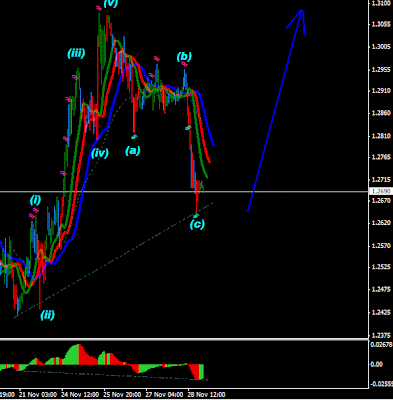Click the 1.2375 price axis value
393x400 pixels.
(381, 335)
